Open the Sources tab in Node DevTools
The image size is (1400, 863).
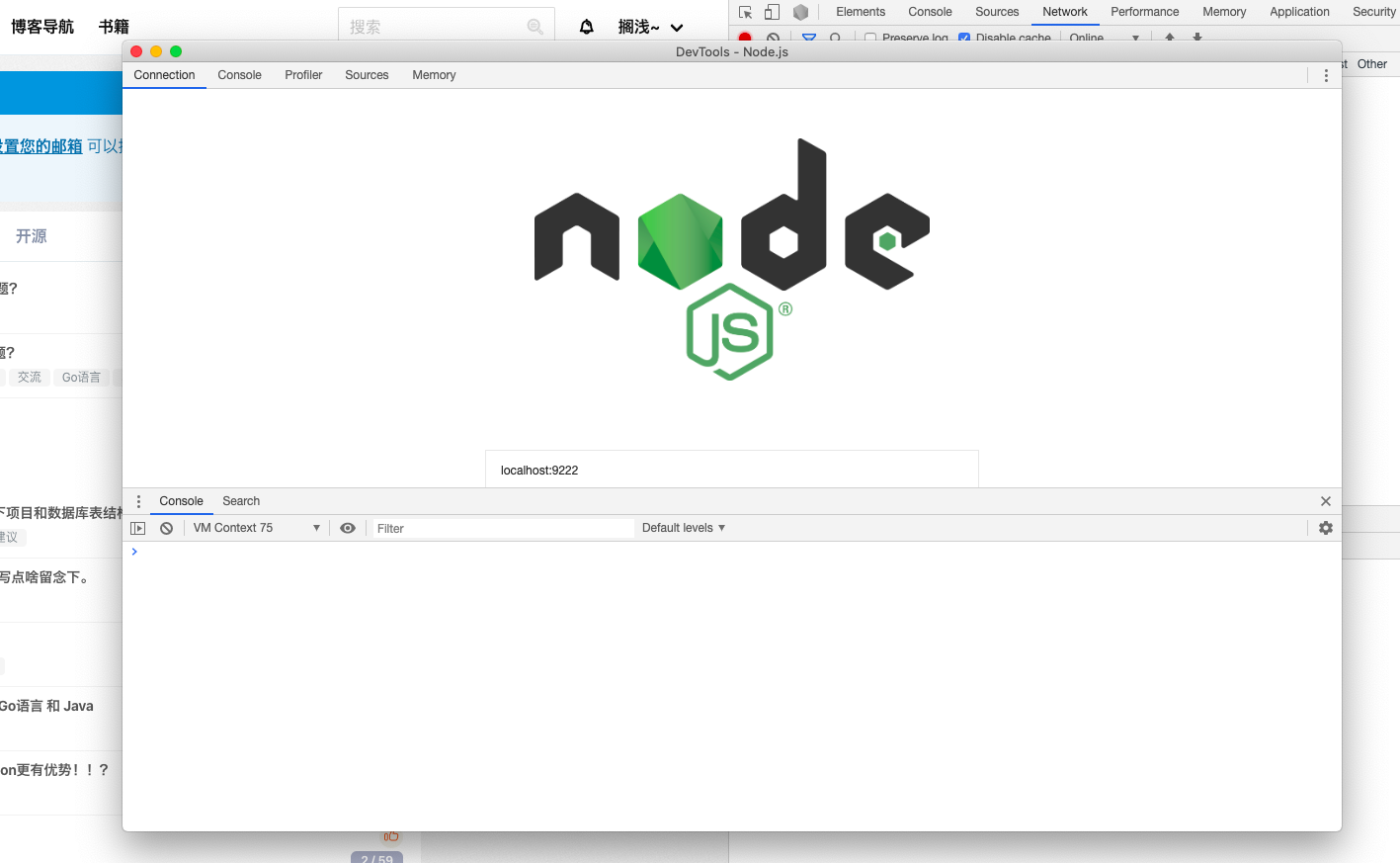(367, 75)
